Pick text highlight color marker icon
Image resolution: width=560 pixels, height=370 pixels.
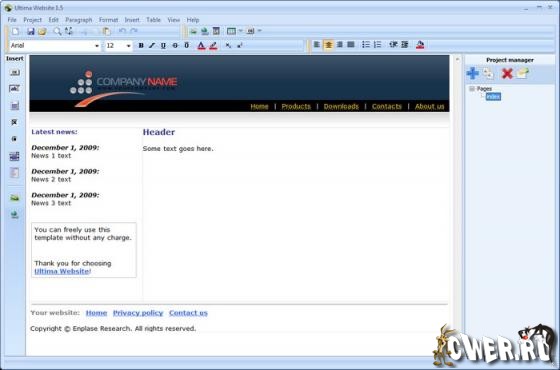[213, 46]
